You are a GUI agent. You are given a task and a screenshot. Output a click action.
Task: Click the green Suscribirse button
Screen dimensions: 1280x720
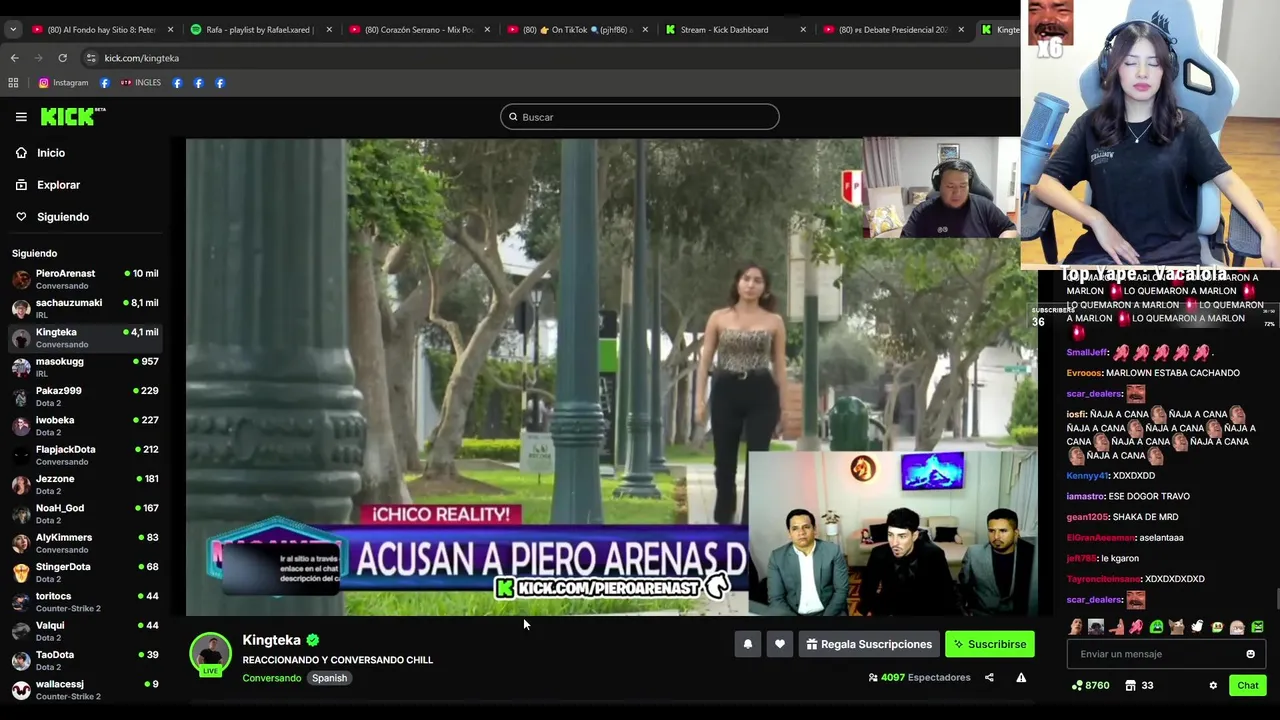[990, 644]
